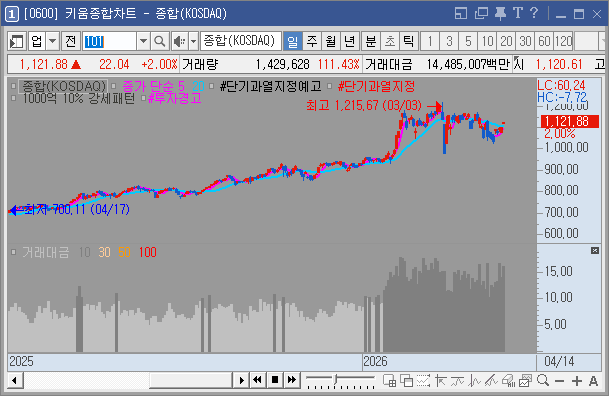The image size is (609, 396).
Task: Click moving average 5 label
Action: click(181, 86)
